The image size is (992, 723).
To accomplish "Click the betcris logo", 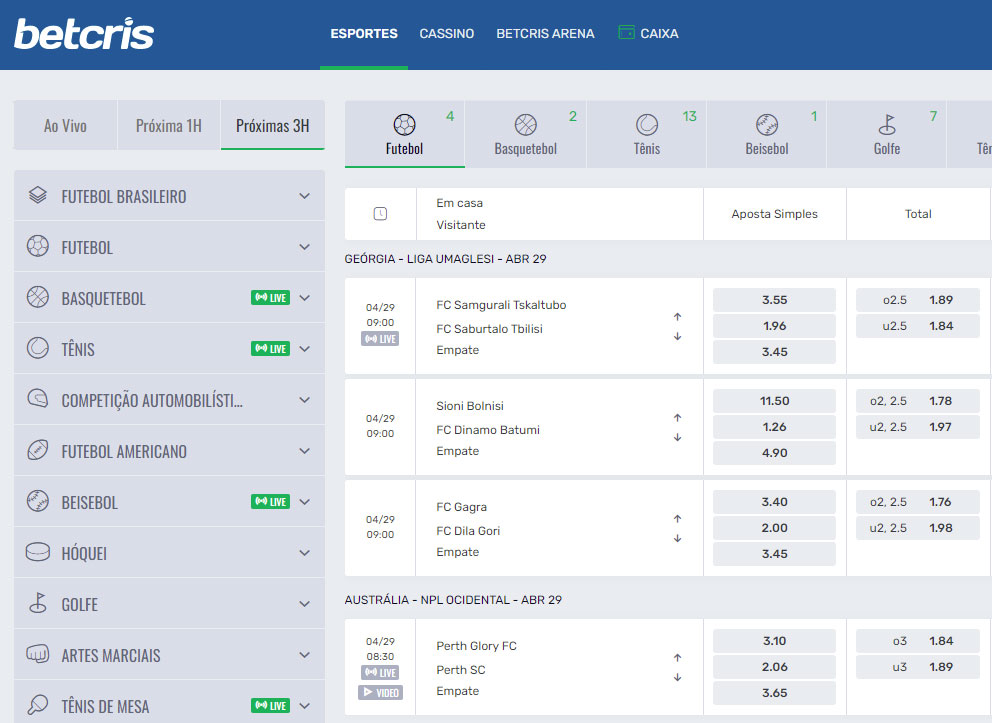I will click(84, 34).
